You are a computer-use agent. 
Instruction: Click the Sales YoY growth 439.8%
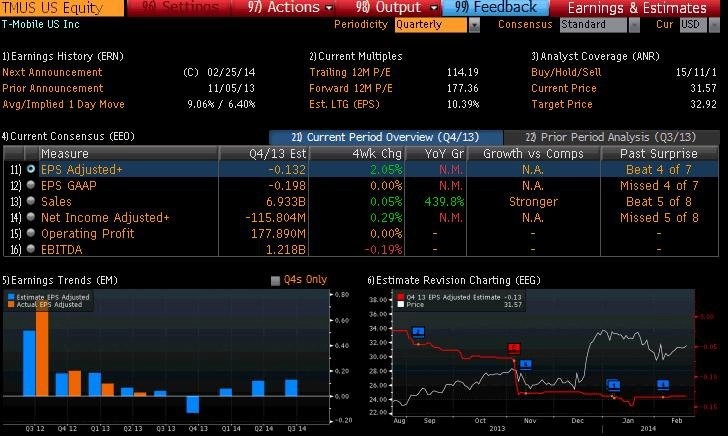tap(444, 202)
